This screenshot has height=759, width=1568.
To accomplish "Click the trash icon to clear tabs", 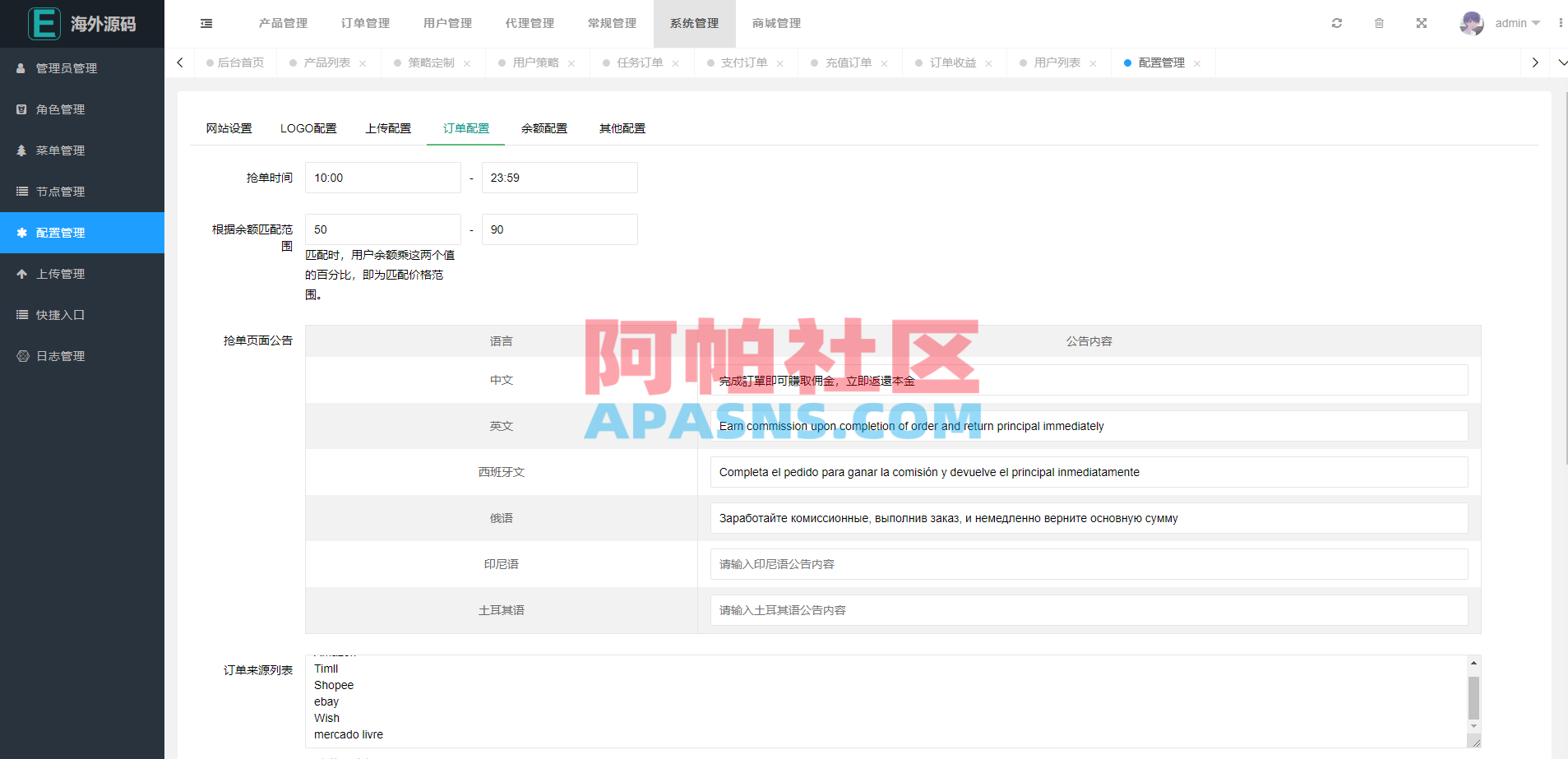I will [x=1380, y=23].
